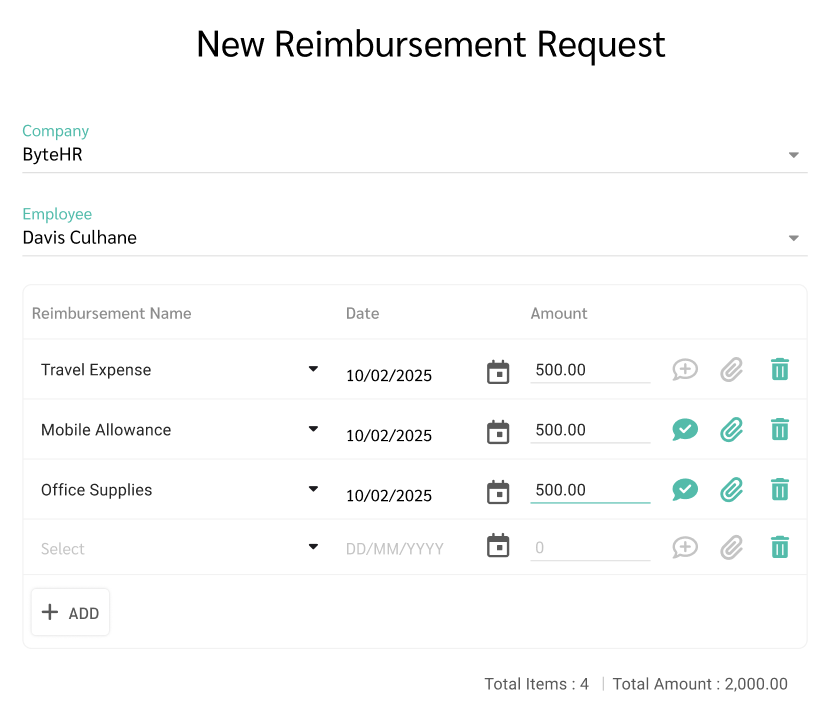Attach a file to Travel Expense row

pyautogui.click(x=731, y=369)
